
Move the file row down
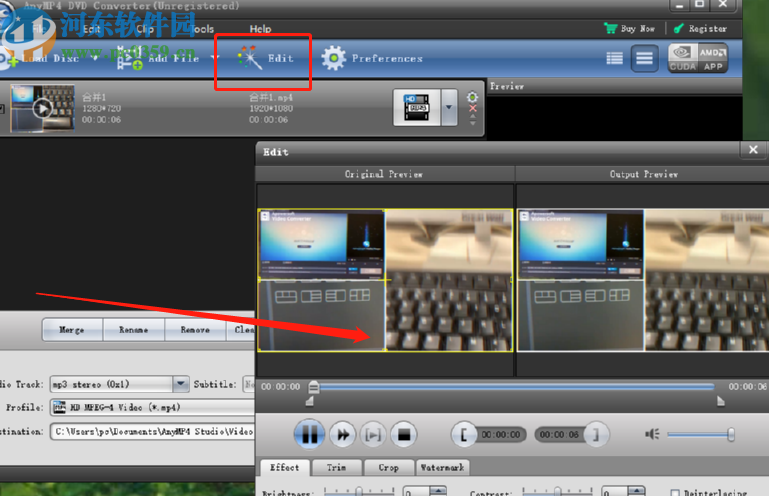coord(473,123)
